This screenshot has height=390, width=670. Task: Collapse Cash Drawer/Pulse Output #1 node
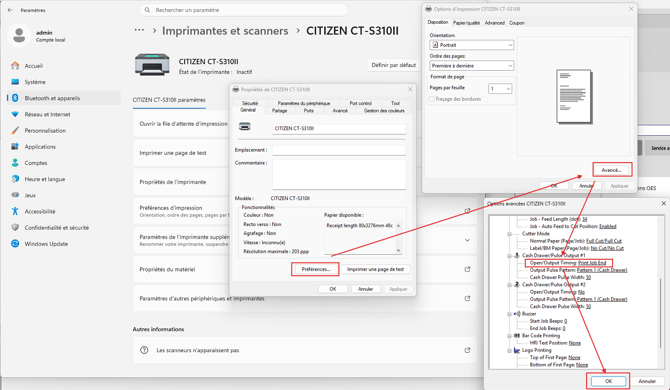click(x=509, y=256)
